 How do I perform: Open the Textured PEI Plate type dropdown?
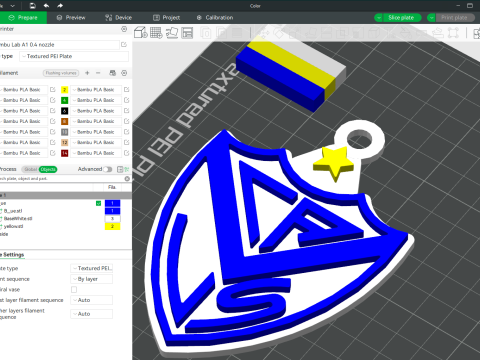74,56
